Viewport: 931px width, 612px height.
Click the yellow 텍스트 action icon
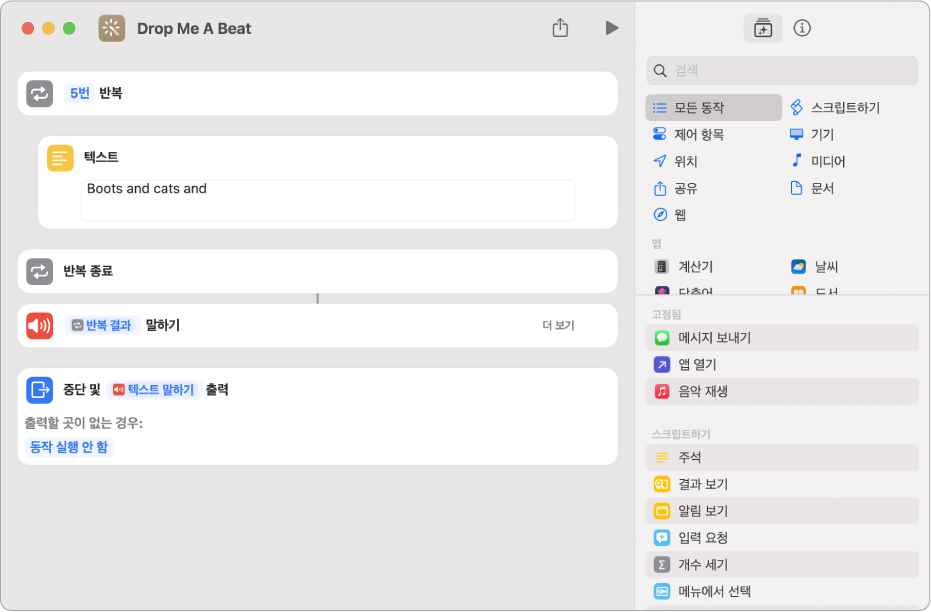[60, 158]
